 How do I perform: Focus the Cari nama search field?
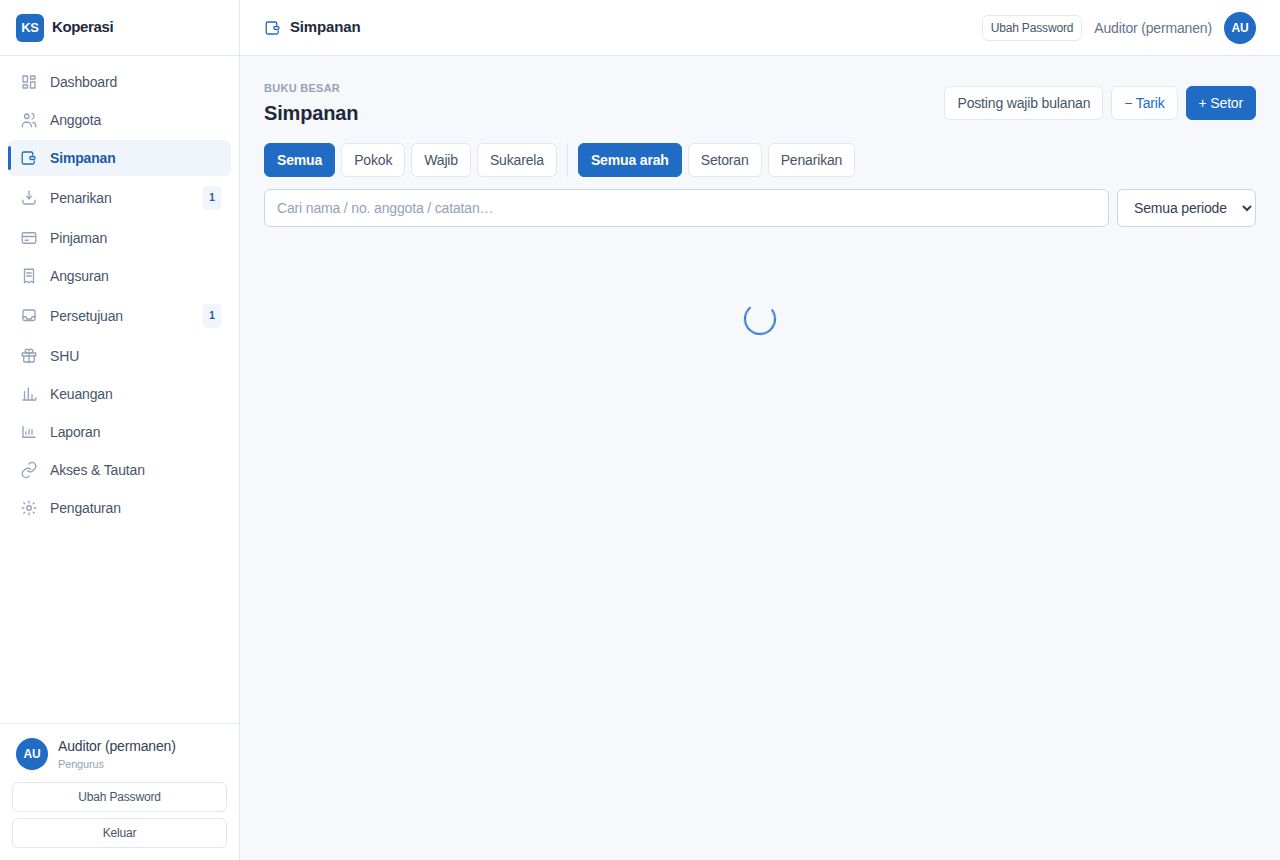click(x=686, y=208)
